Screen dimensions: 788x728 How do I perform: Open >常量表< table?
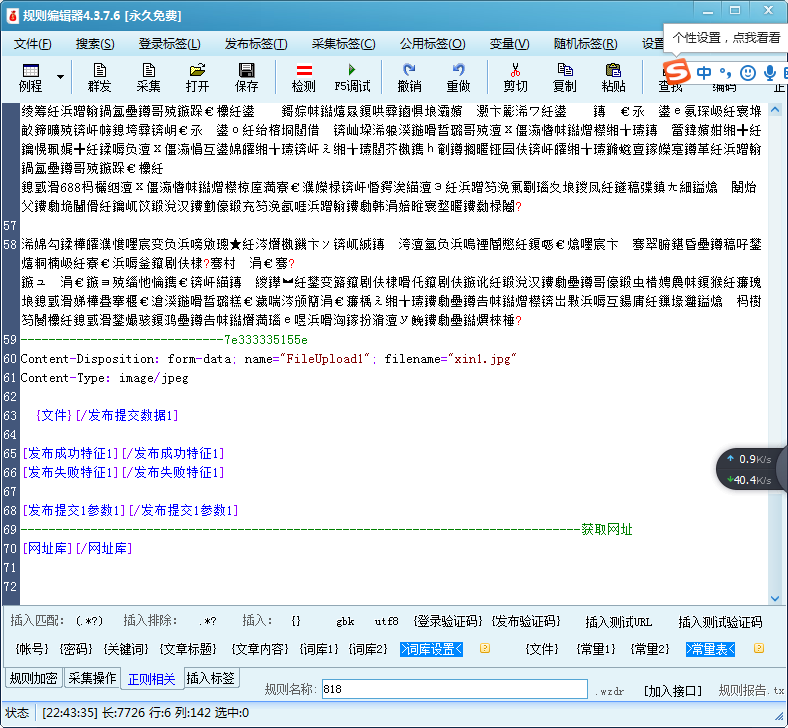pyautogui.click(x=710, y=649)
